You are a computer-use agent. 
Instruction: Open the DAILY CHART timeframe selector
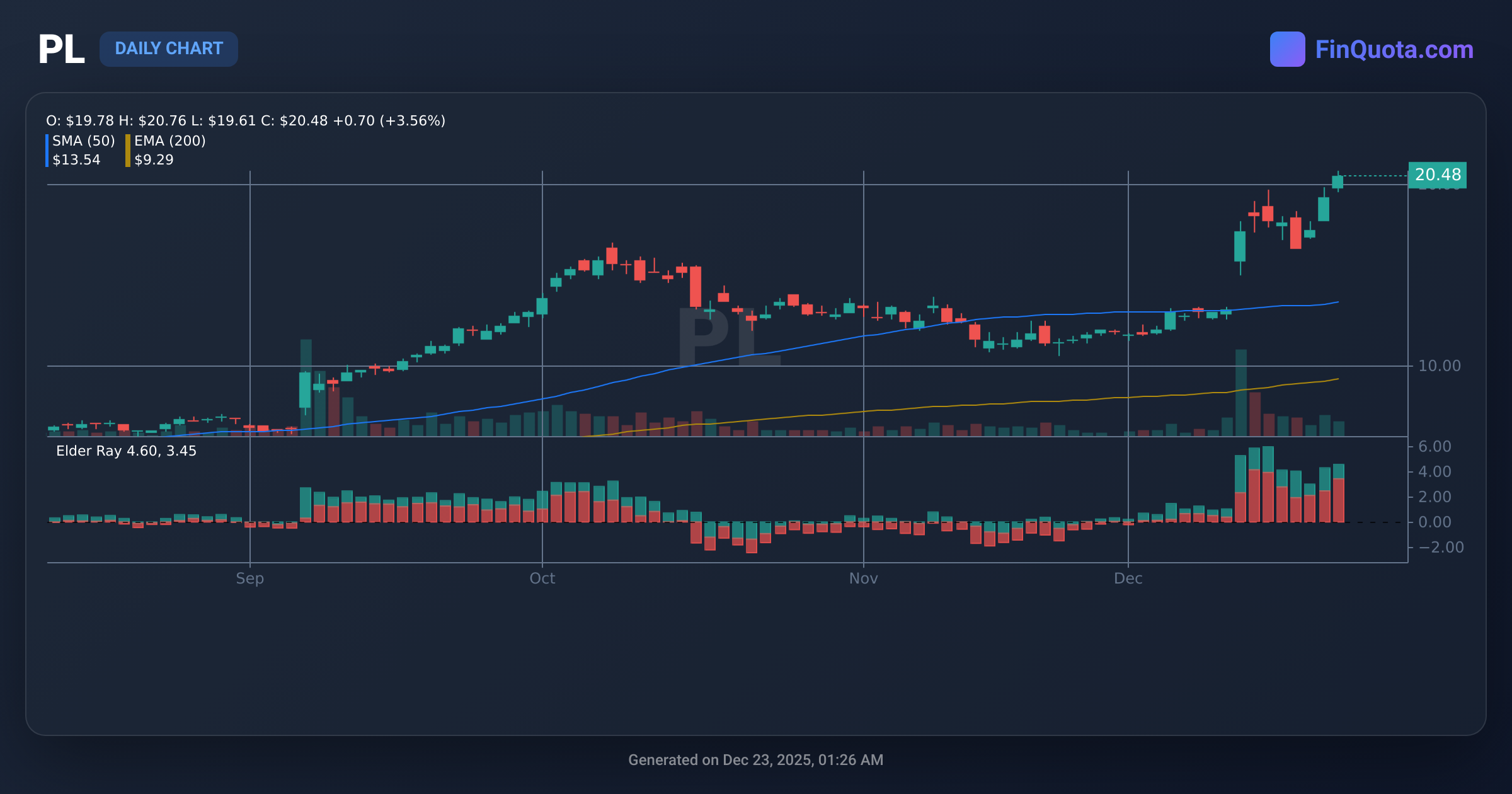(x=169, y=49)
